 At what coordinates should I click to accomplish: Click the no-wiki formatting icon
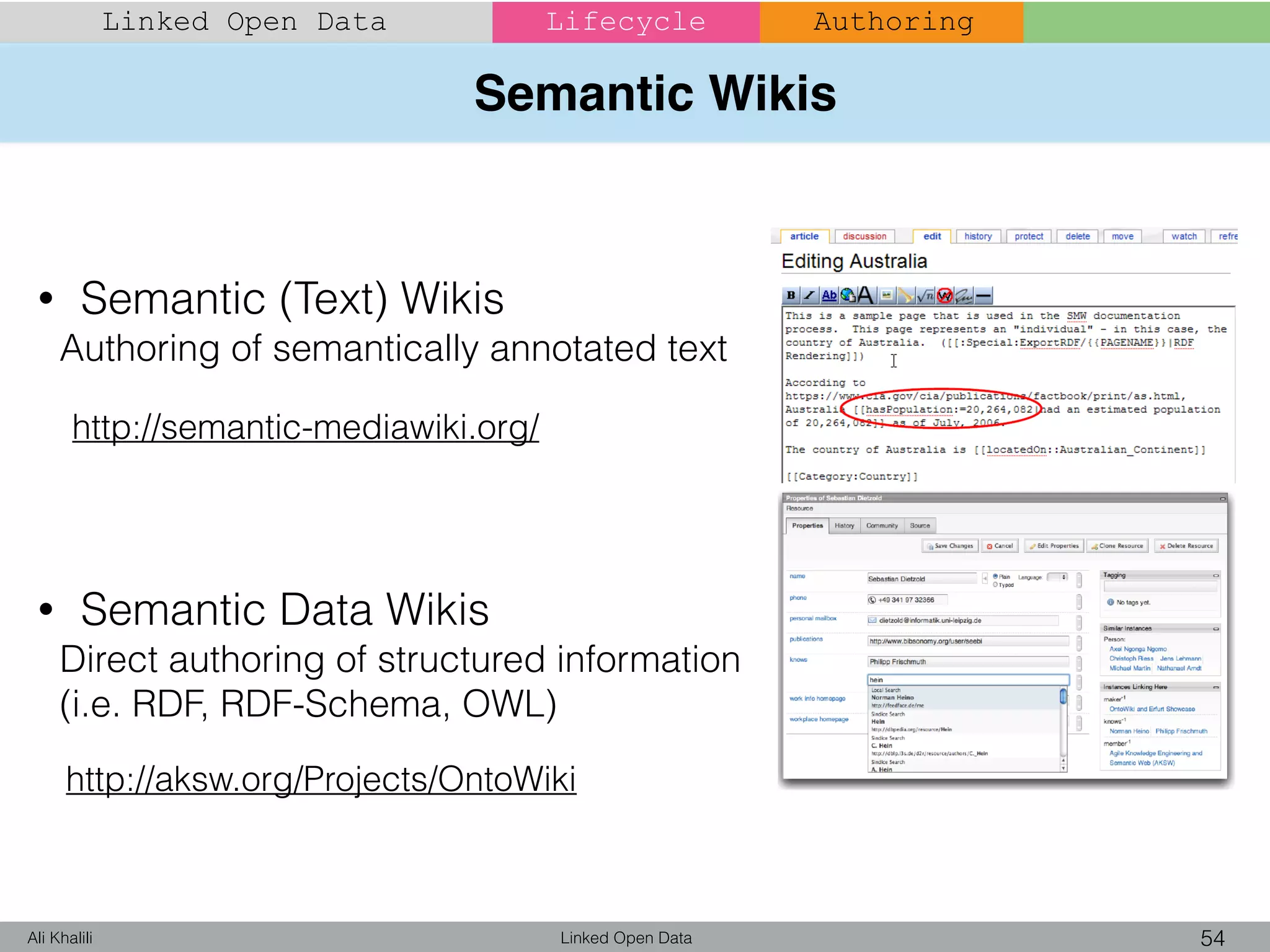pos(944,296)
